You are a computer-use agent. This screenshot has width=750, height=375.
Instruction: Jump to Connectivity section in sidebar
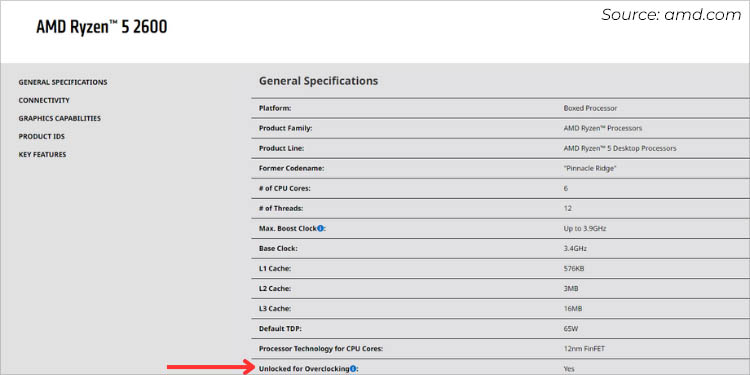coord(44,100)
